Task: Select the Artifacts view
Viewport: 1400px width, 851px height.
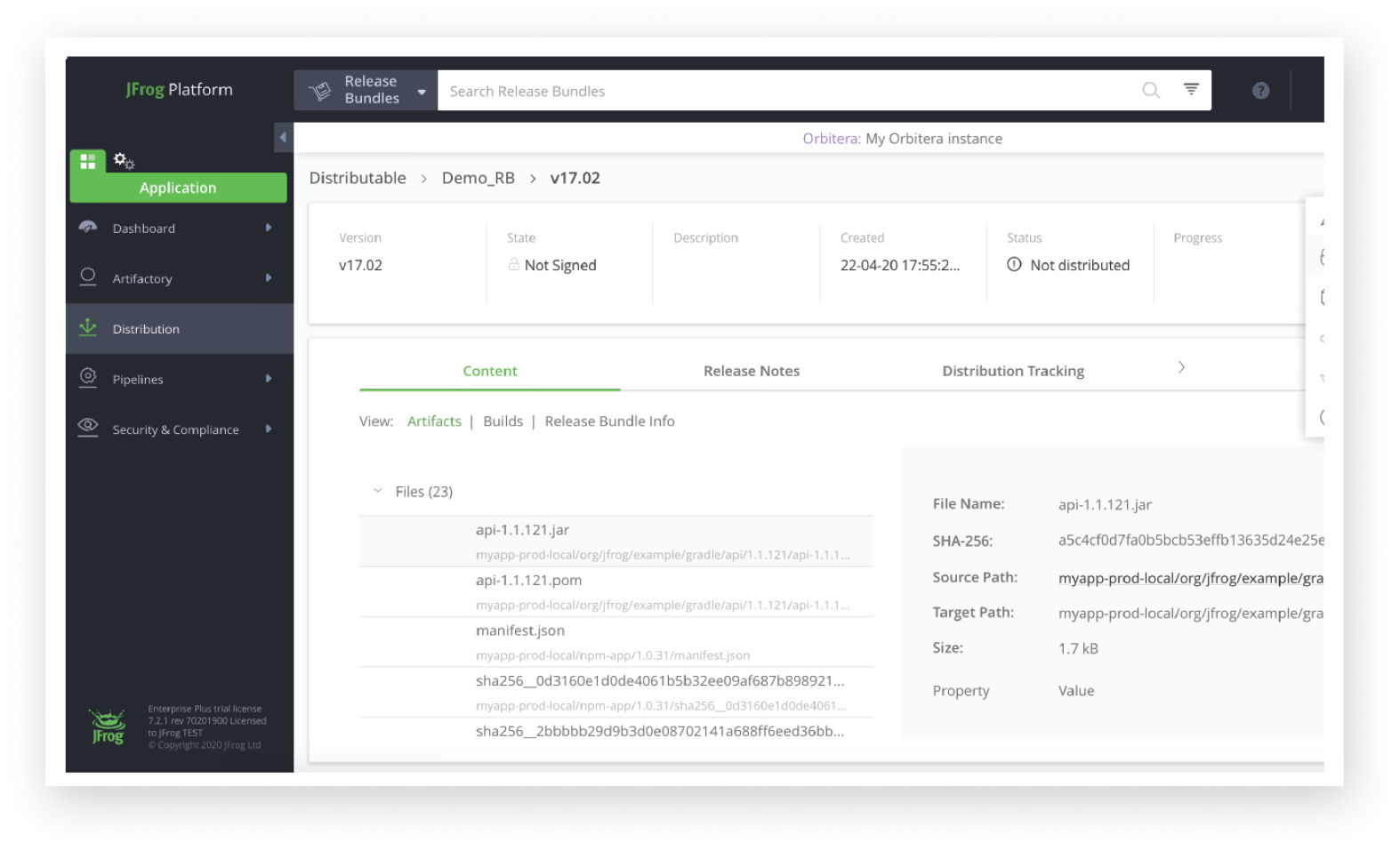Action: pos(434,421)
